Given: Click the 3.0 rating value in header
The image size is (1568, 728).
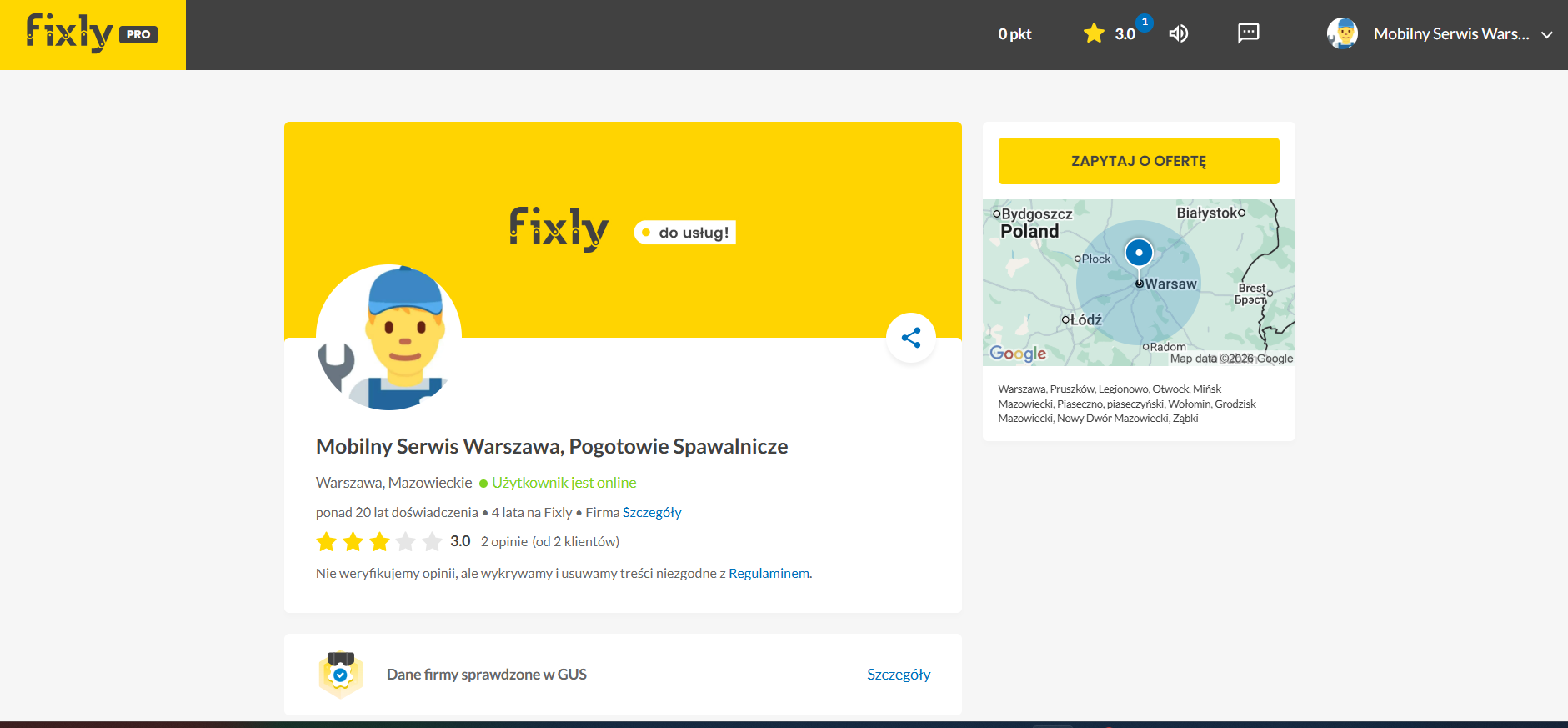Looking at the screenshot, I should (x=1125, y=34).
